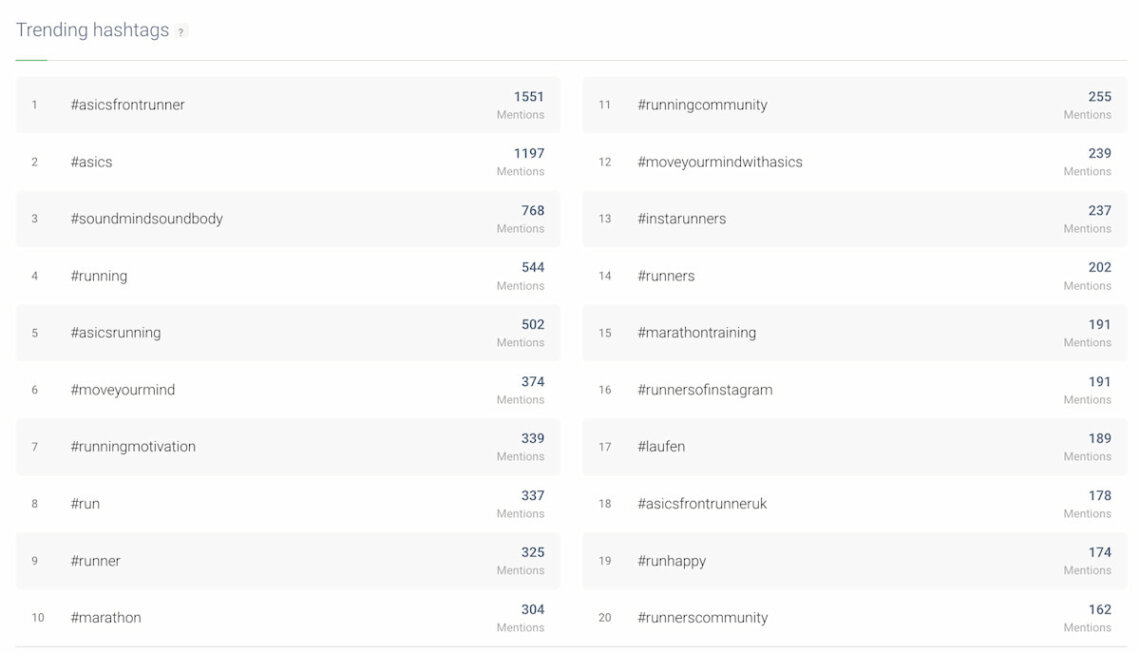Click the 1551 mentions count

[529, 97]
